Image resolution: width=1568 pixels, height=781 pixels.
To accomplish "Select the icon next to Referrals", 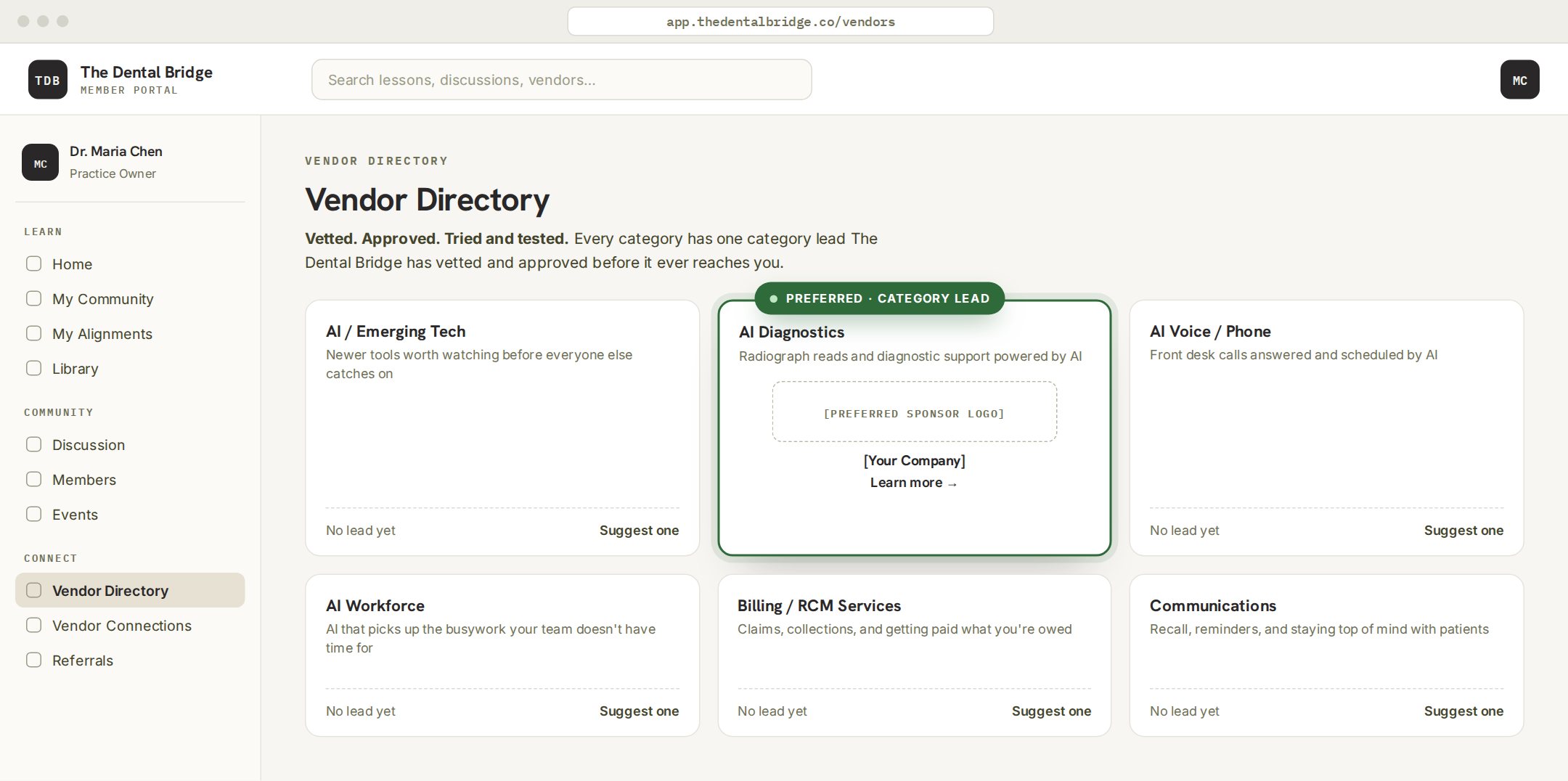I will (x=33, y=660).
